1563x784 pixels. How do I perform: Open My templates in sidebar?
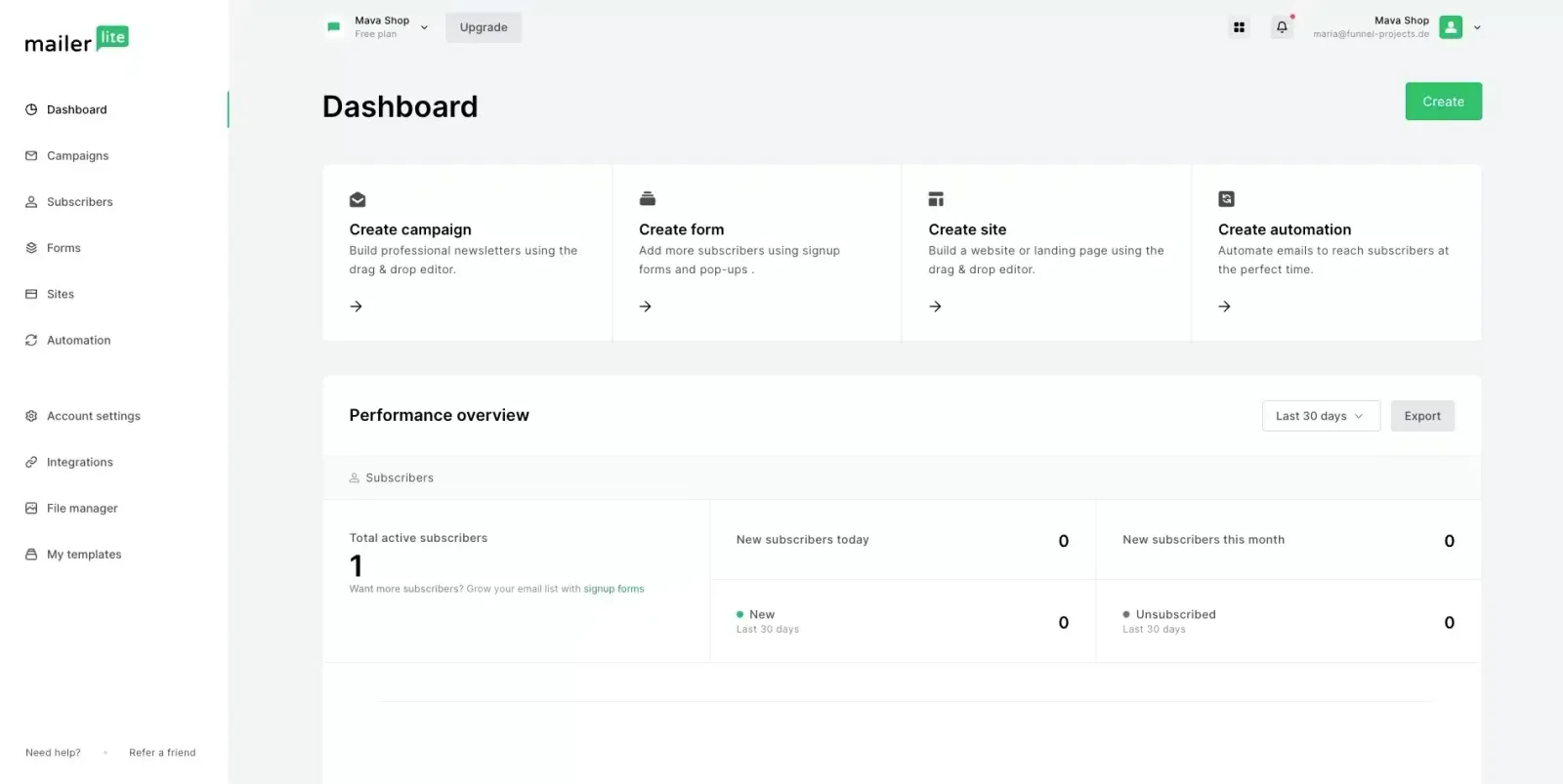(x=84, y=555)
